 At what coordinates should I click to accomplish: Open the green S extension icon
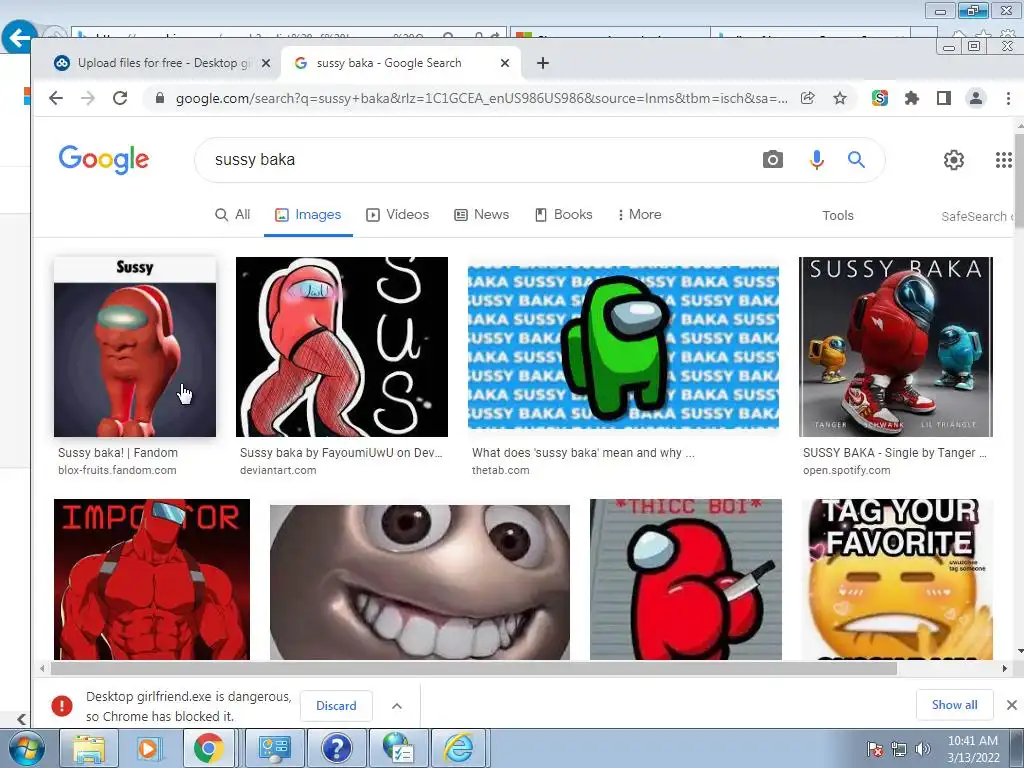click(x=880, y=99)
